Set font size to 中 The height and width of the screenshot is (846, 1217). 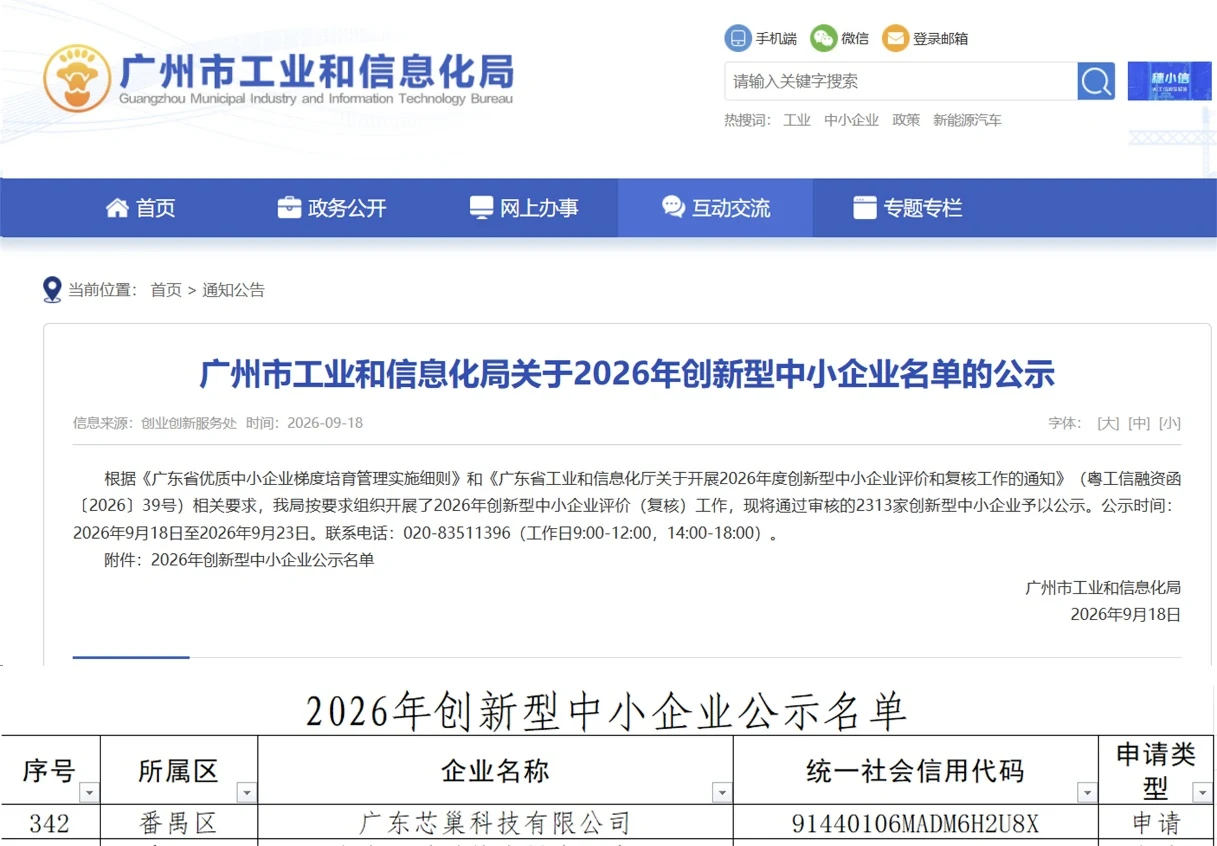tap(1139, 423)
